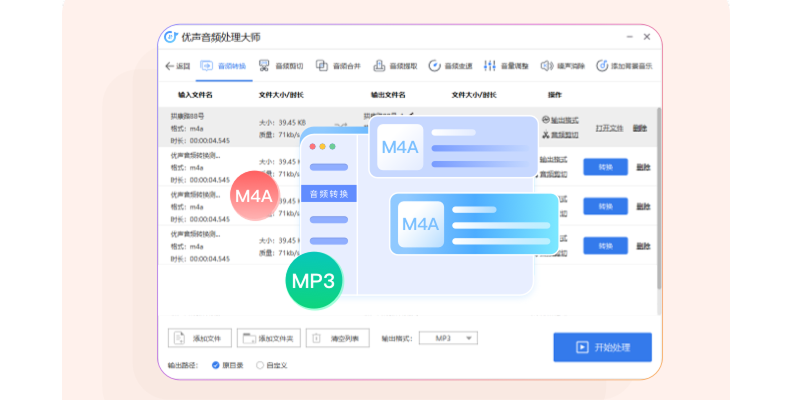The width and height of the screenshot is (800, 400).
Task: Click the blue 开始处理 start button
Action: (x=602, y=347)
